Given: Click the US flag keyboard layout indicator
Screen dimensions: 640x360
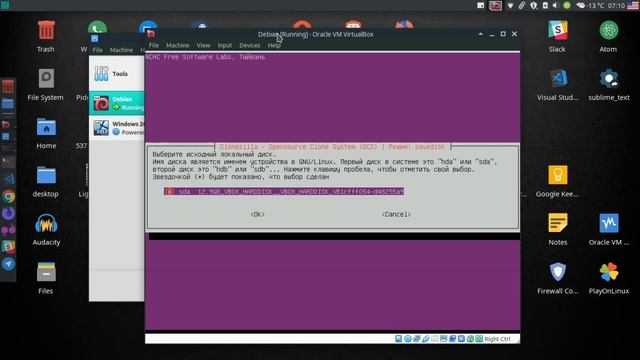Looking at the screenshot, I should tap(633, 5).
